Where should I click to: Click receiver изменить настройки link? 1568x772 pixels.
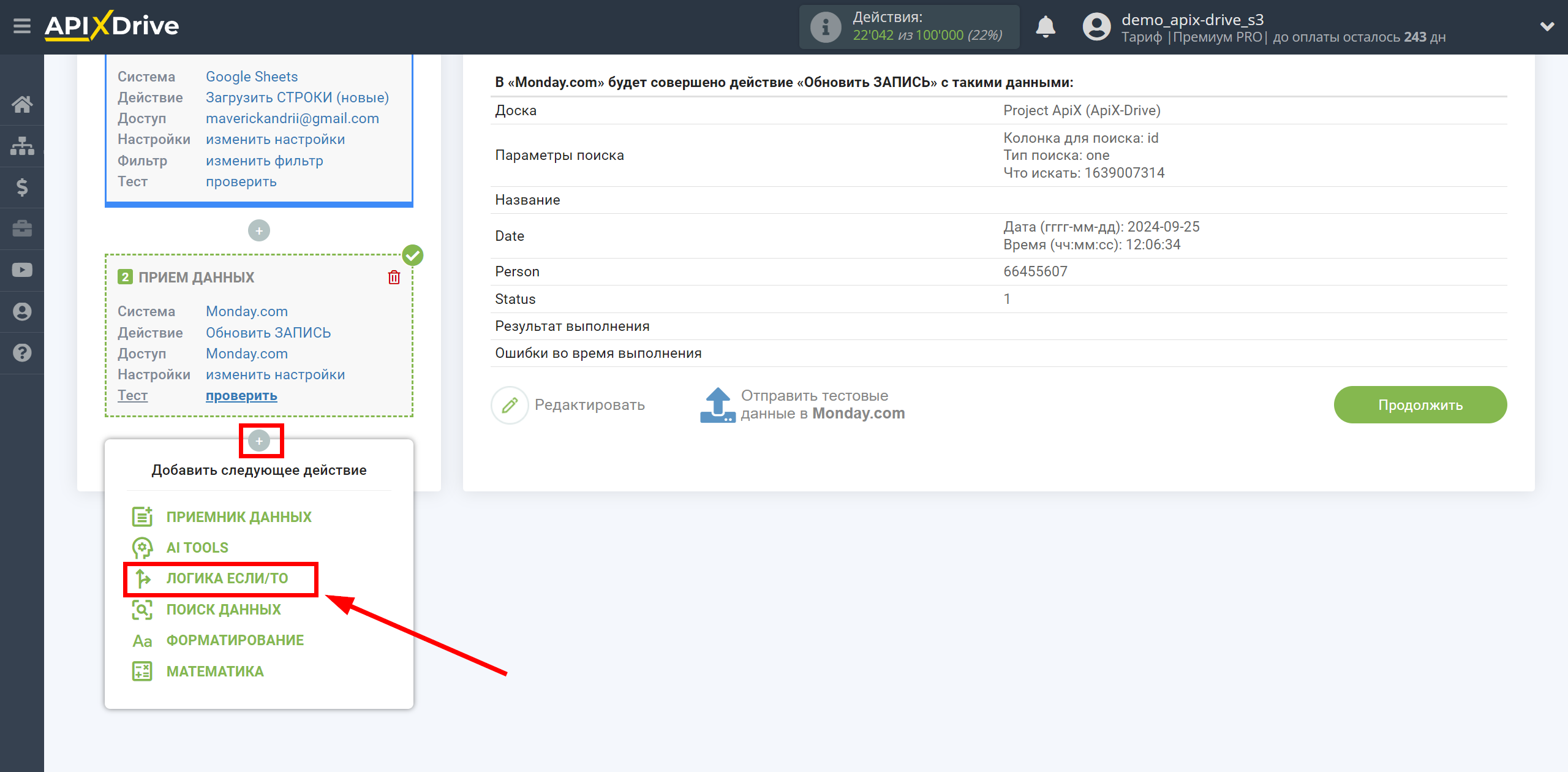point(275,374)
